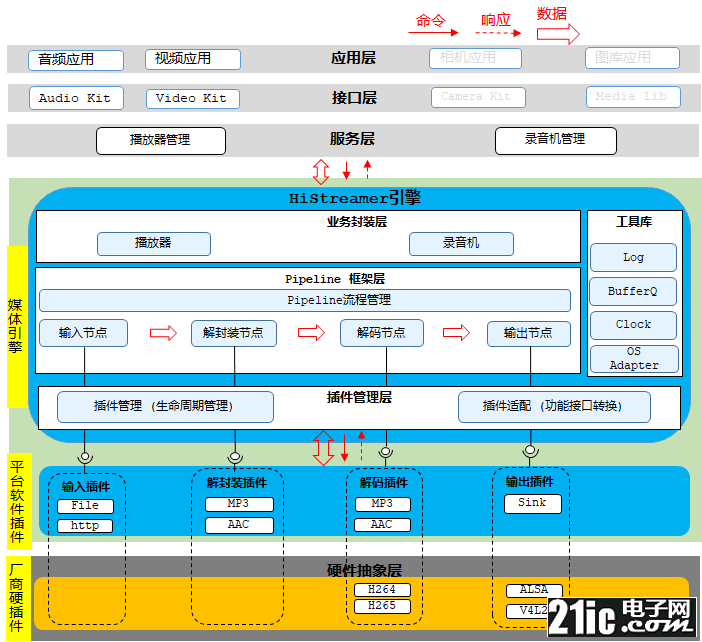The width and height of the screenshot is (702, 642).
Task: Select the 工具库 heading
Action: tap(634, 222)
